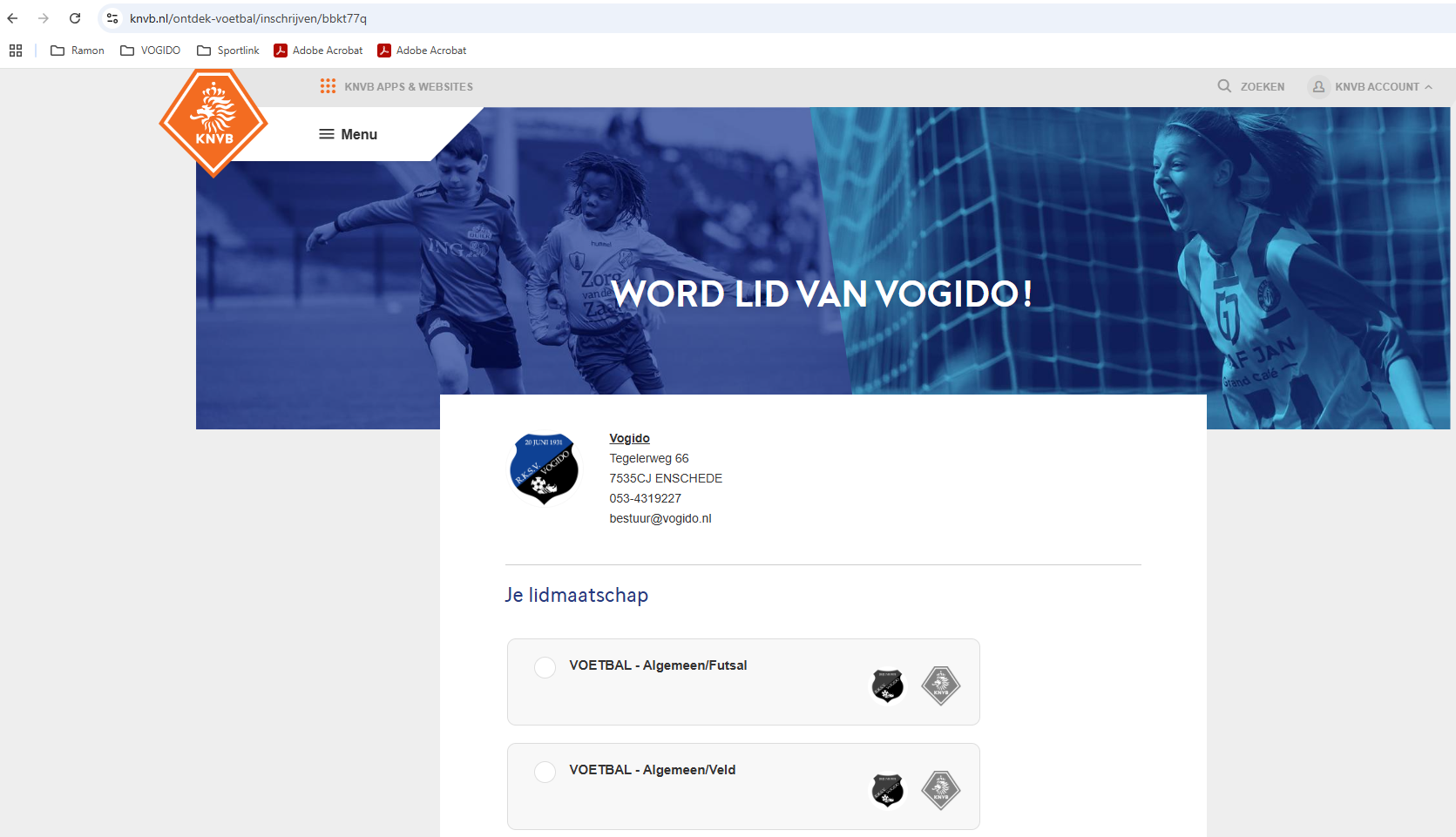Click the KNVB account avatar icon
Image resolution: width=1456 pixels, height=837 pixels.
[x=1318, y=86]
